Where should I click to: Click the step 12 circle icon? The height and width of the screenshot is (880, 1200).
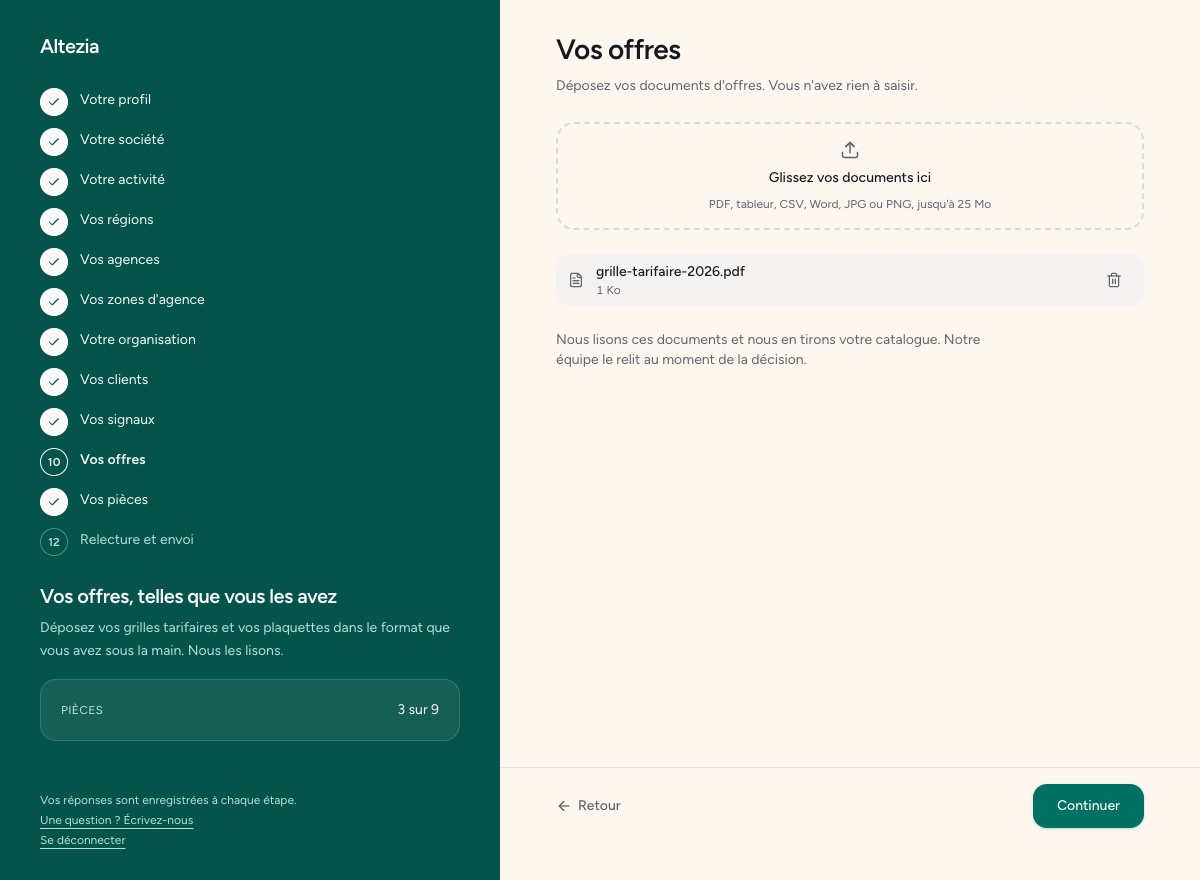click(54, 542)
